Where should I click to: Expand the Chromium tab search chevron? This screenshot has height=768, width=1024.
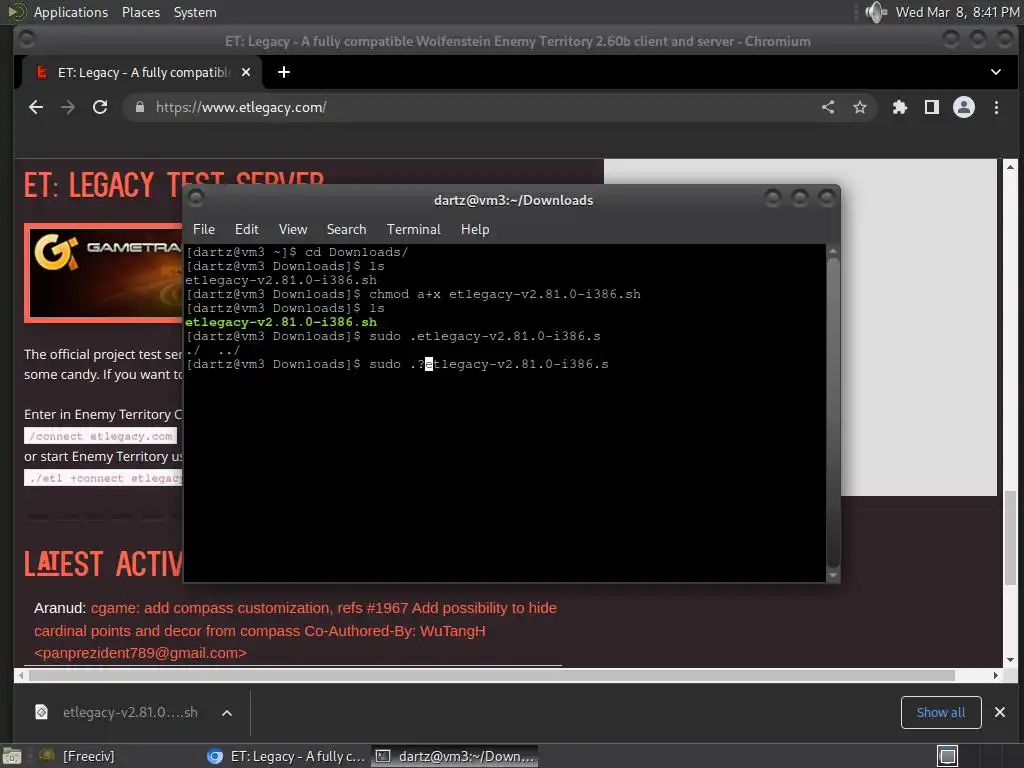pos(995,72)
